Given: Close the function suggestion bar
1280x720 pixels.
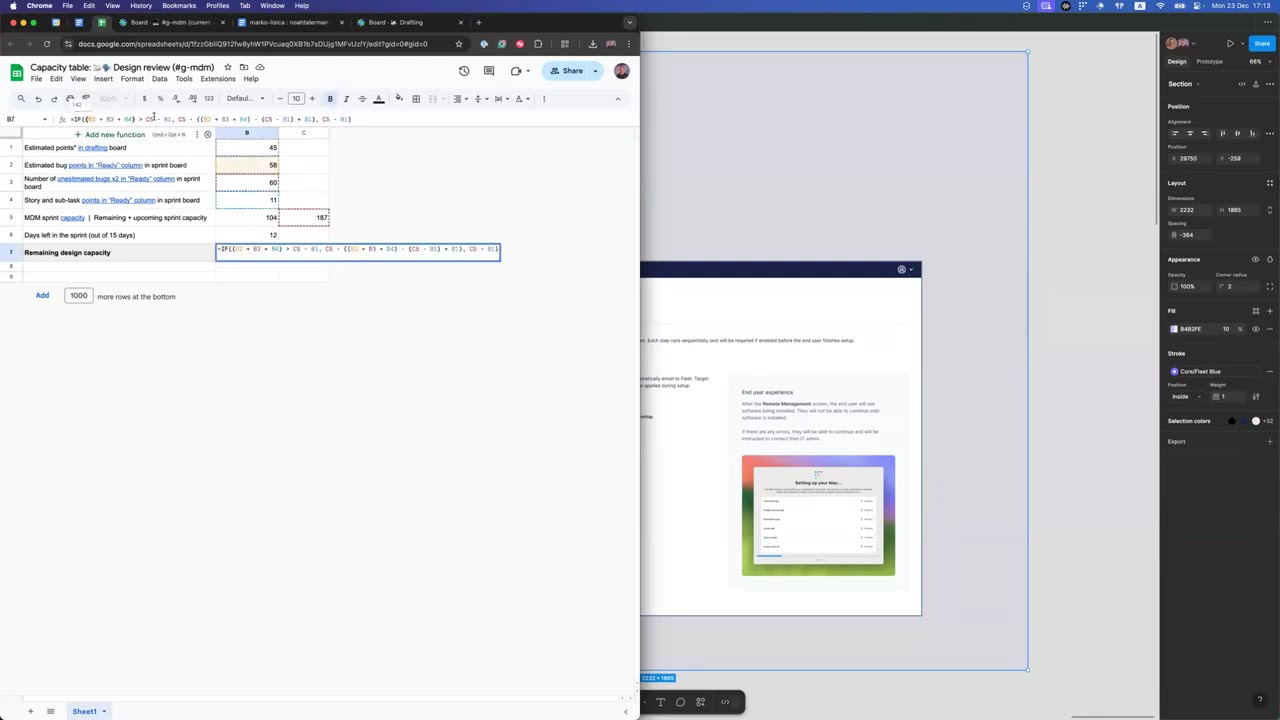Looking at the screenshot, I should pos(207,134).
